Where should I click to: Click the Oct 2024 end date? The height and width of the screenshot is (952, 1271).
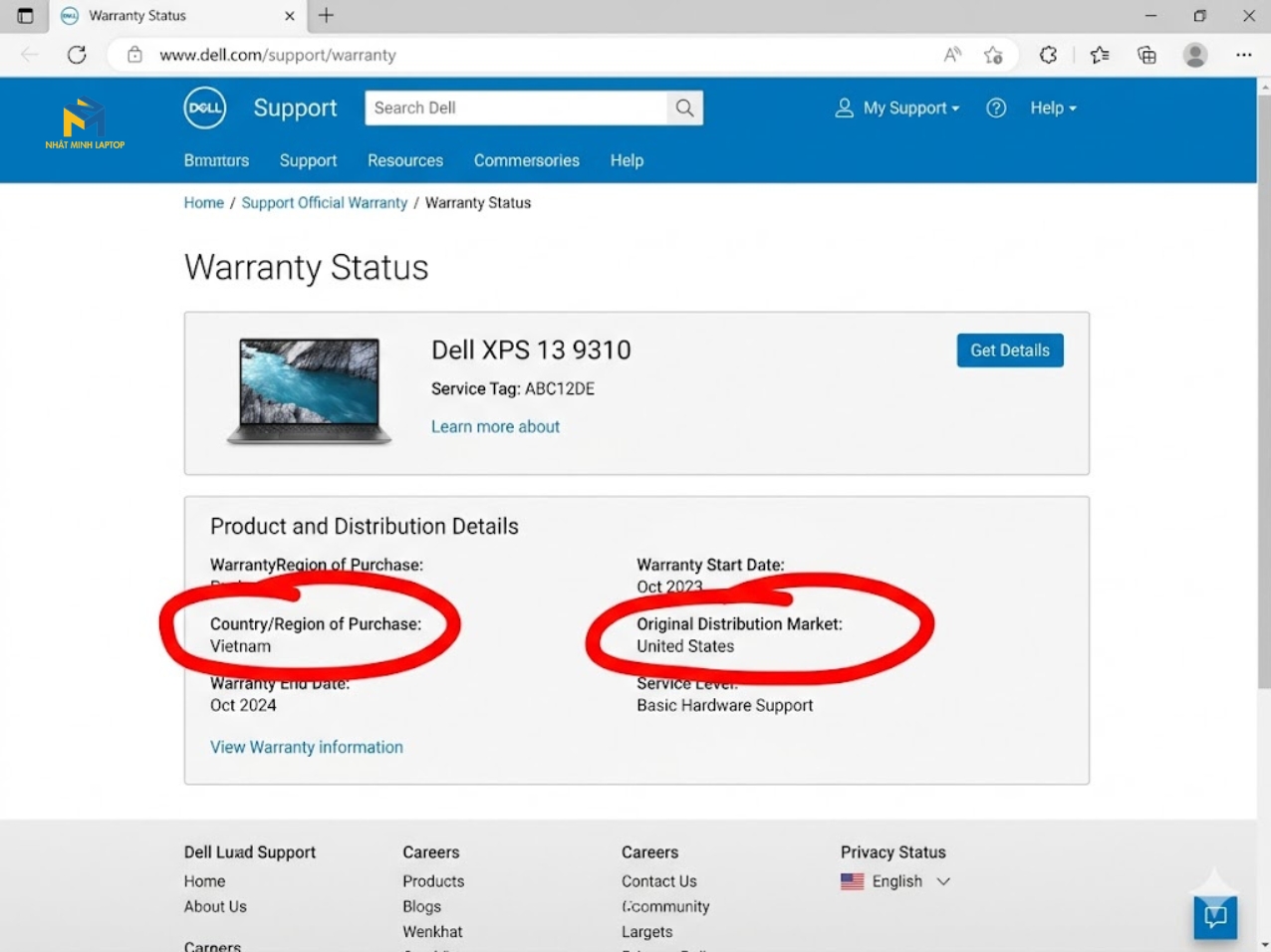243,705
